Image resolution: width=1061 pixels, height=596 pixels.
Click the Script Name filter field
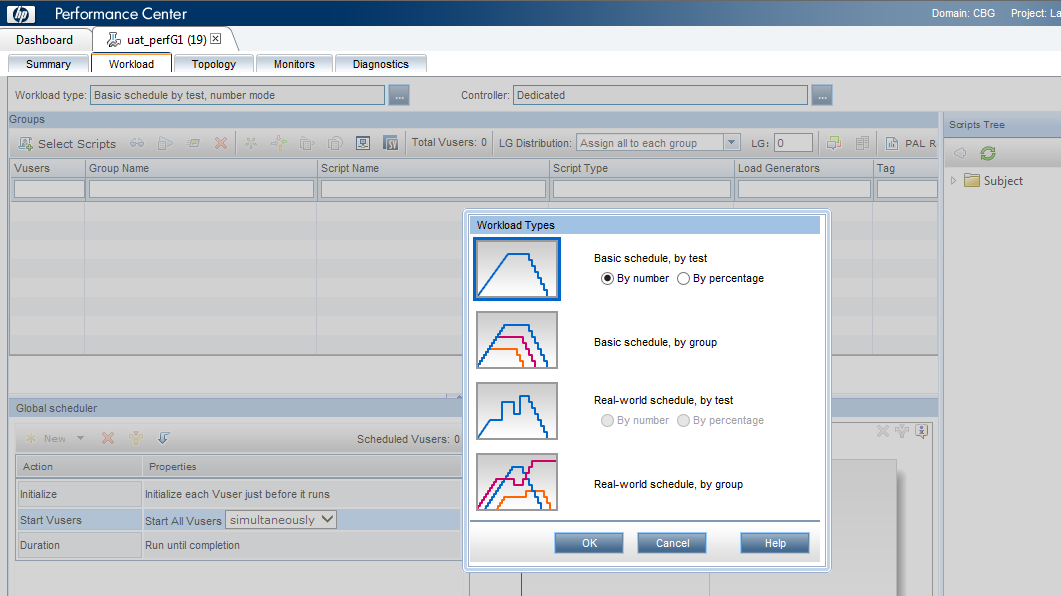(x=433, y=189)
